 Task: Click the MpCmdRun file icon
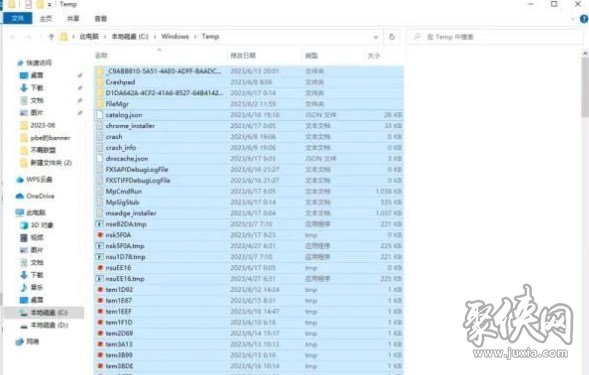coord(100,191)
